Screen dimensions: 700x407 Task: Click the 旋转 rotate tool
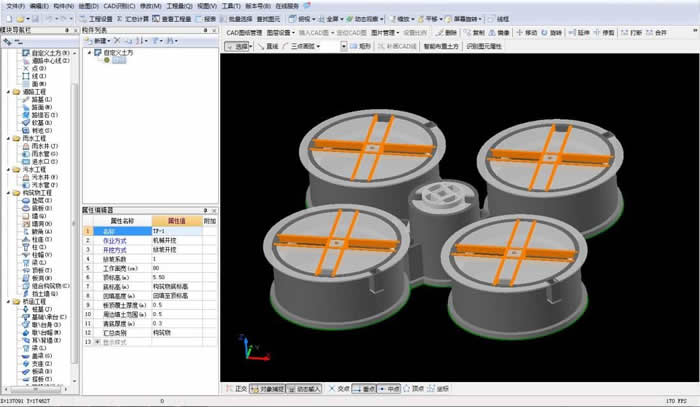551,33
